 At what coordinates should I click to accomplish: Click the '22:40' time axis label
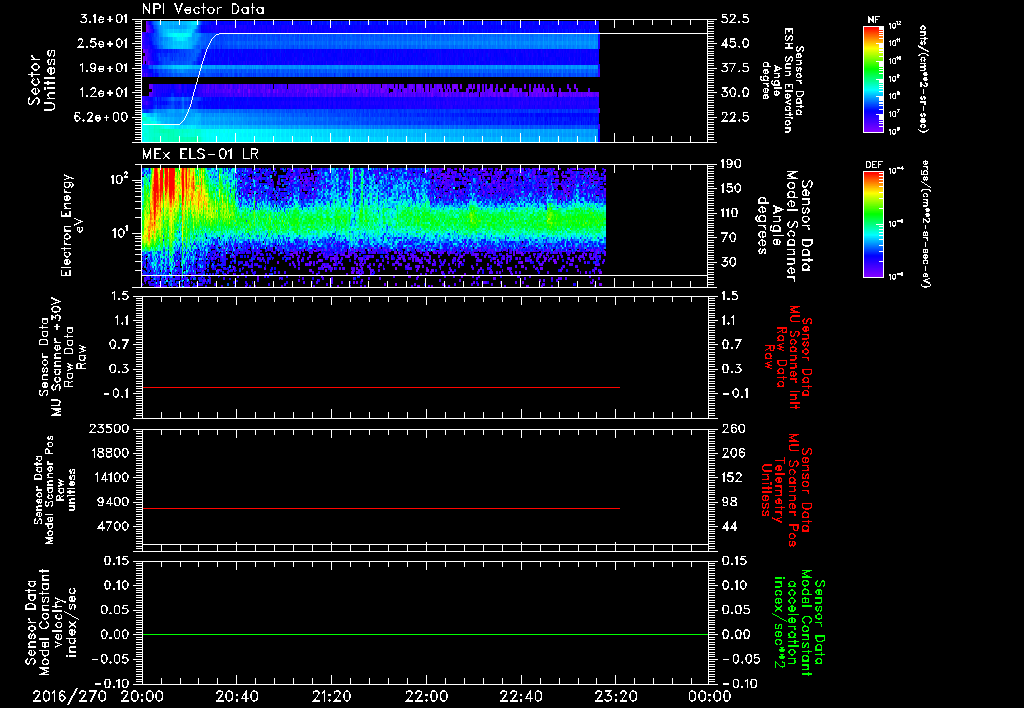point(520,696)
